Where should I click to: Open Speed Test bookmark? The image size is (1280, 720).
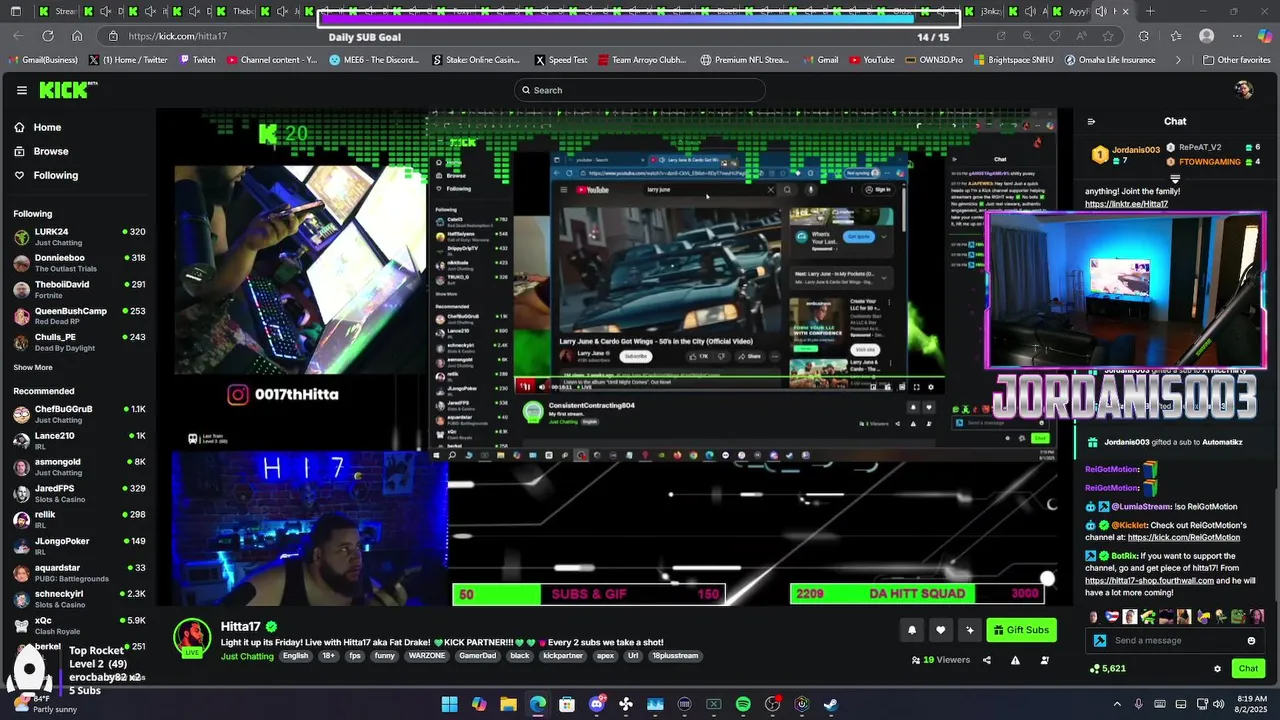[x=561, y=60]
